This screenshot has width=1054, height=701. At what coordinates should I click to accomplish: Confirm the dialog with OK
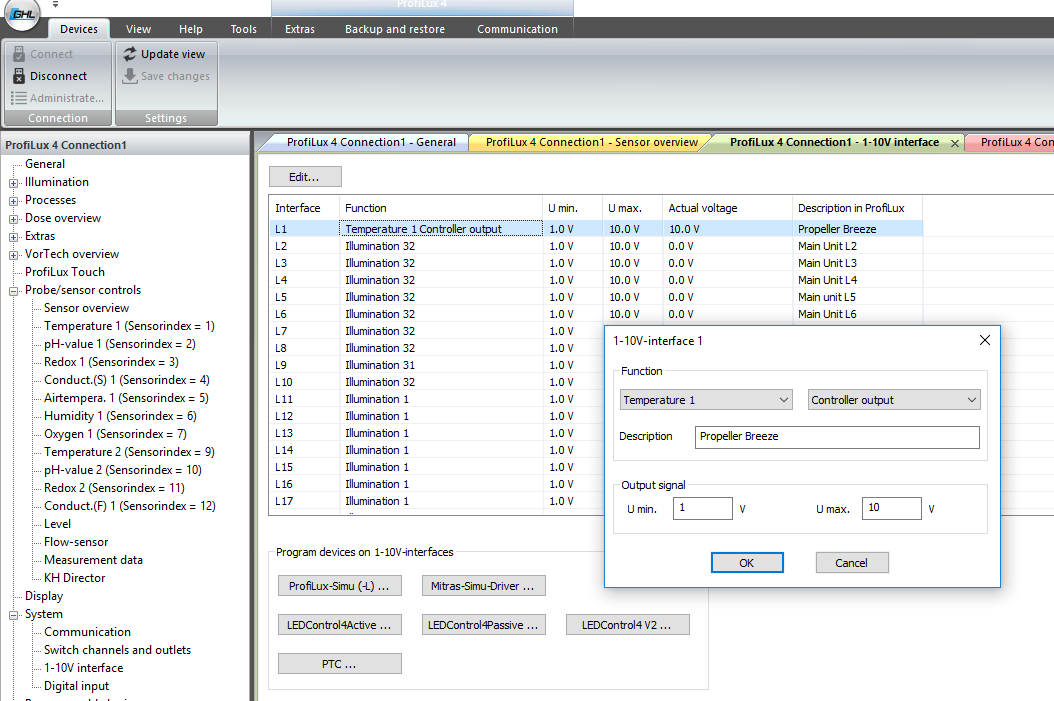click(747, 563)
